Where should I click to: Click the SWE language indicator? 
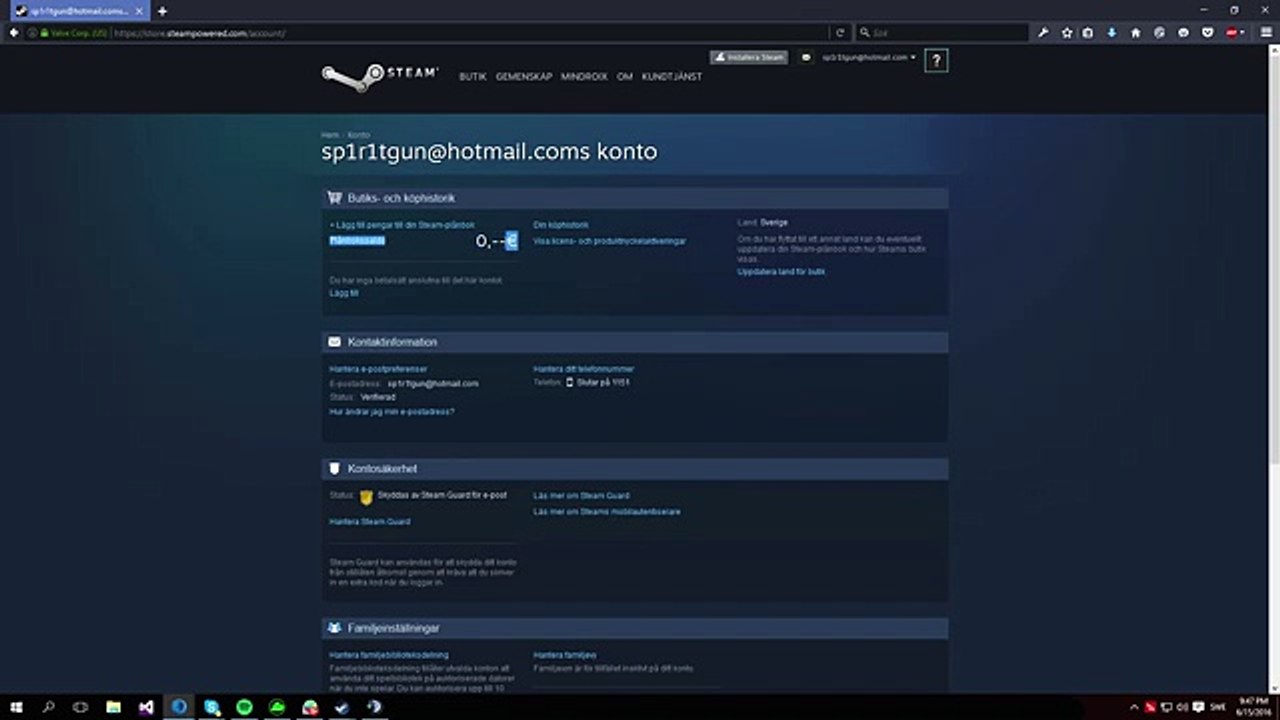tap(1218, 707)
